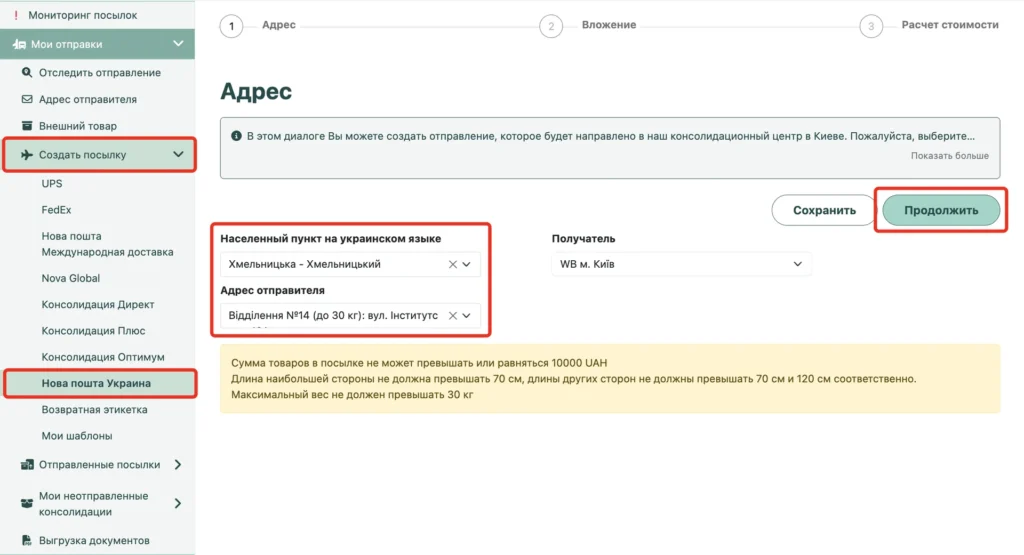Open Внешний товар page
Viewport: 1024px width, 555px height.
pos(78,126)
